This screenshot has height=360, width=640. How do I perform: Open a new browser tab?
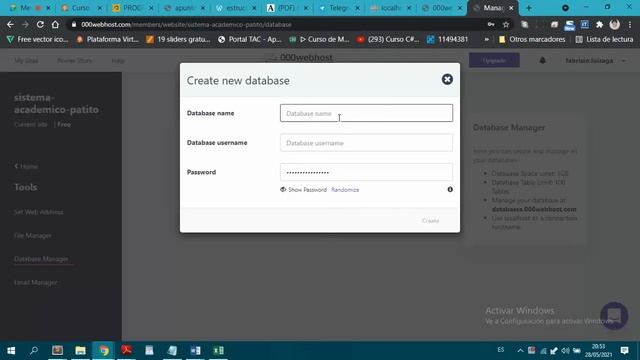pos(529,8)
